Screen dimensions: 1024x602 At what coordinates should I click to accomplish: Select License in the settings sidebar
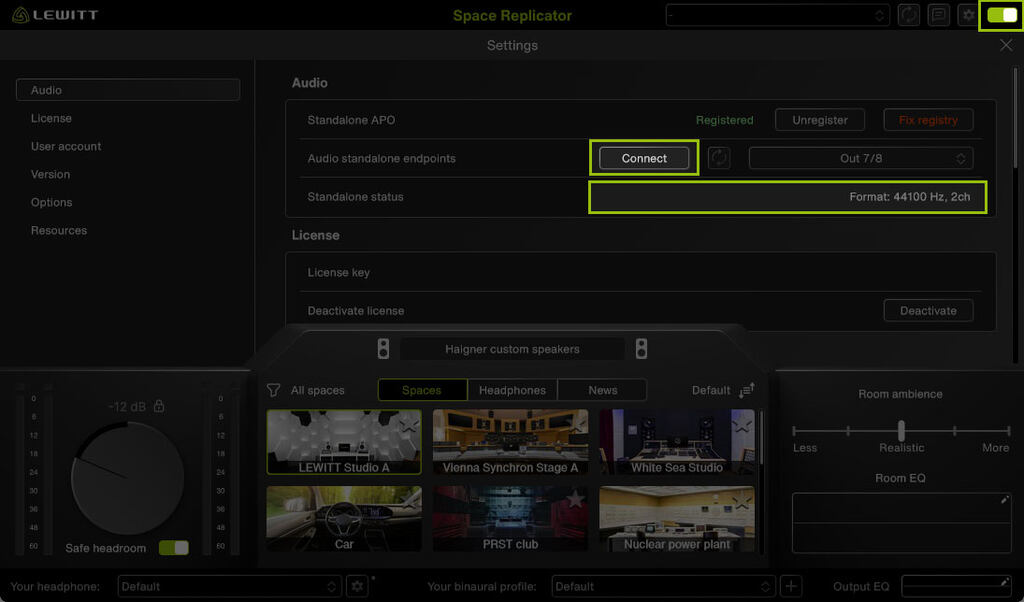coord(51,118)
